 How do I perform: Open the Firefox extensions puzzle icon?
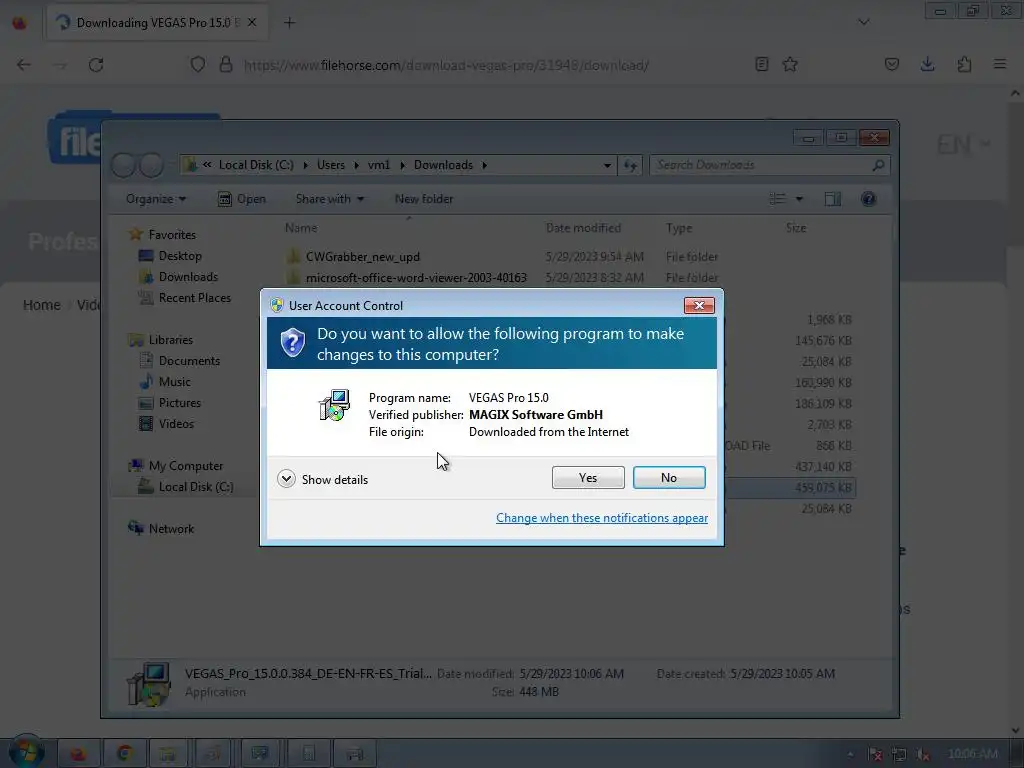[964, 65]
